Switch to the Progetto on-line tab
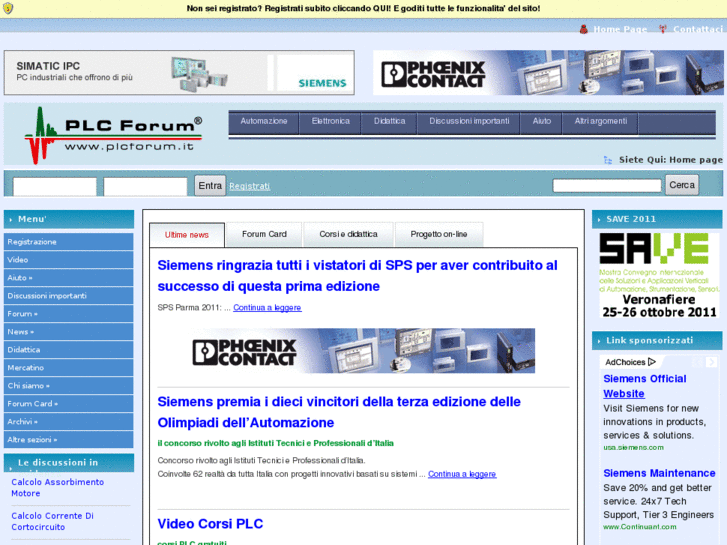 [x=439, y=234]
